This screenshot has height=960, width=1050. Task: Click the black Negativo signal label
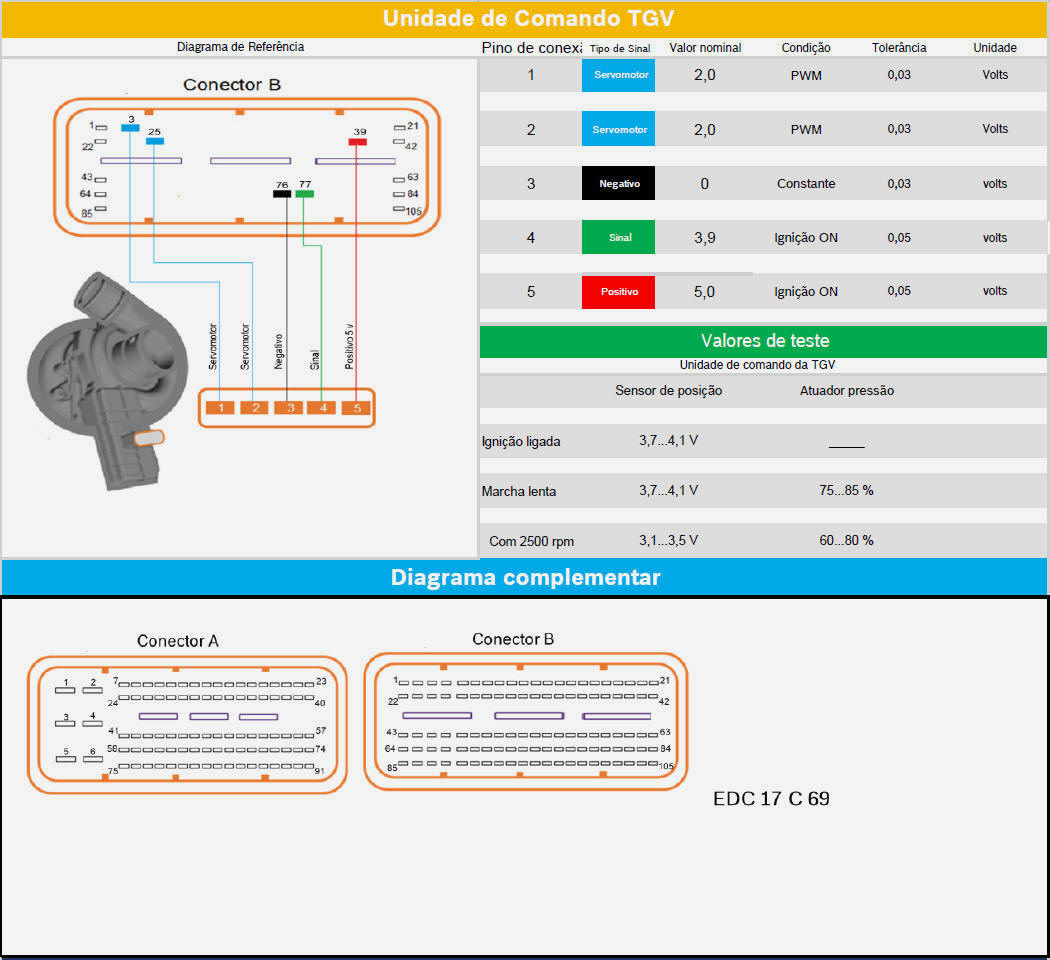618,184
